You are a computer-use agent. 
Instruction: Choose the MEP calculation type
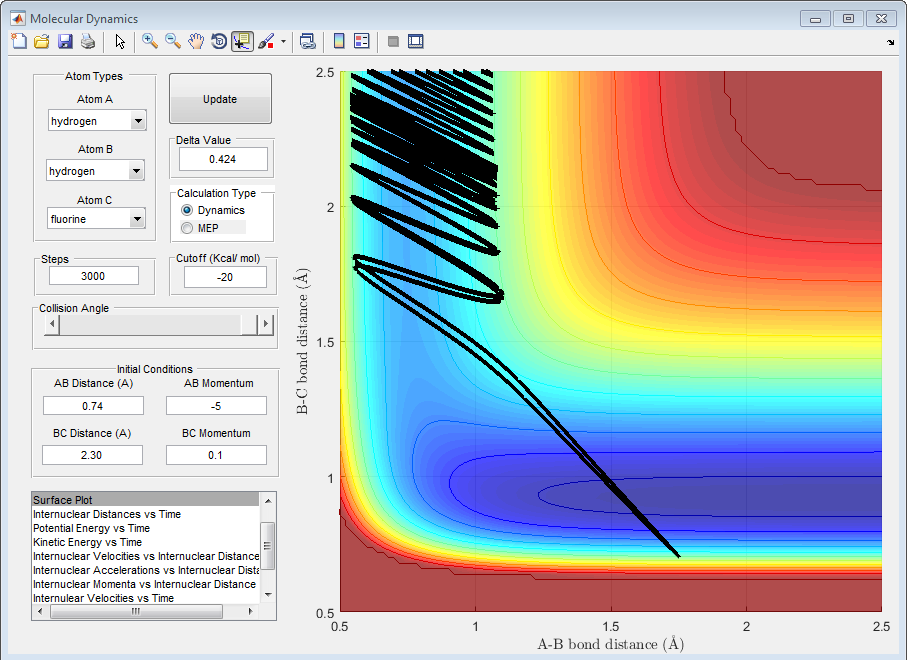point(187,229)
